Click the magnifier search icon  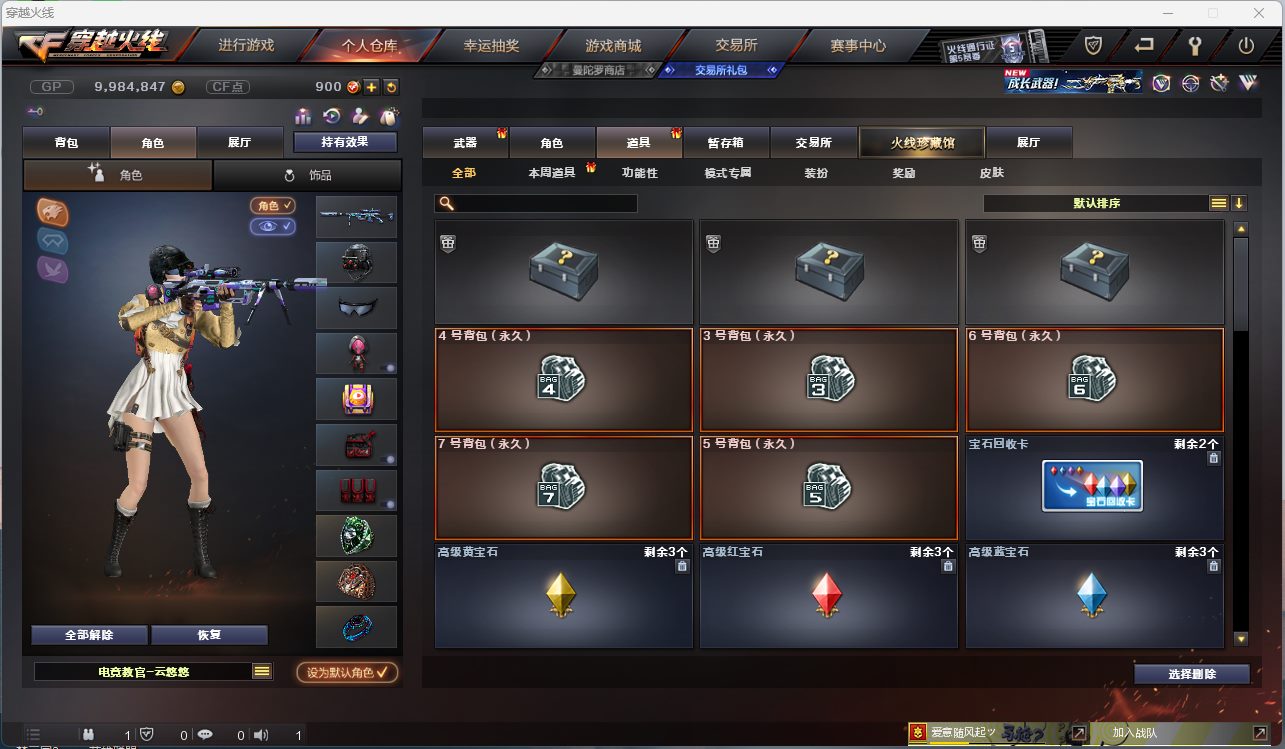447,203
